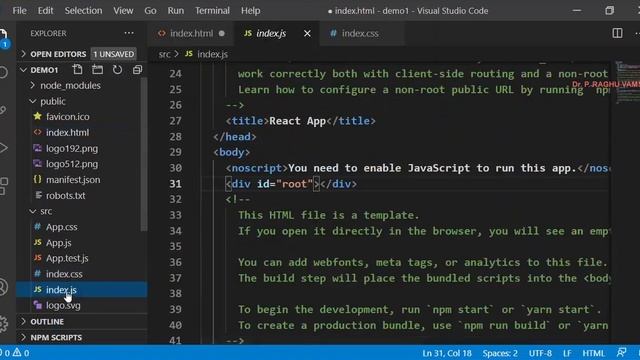
Task: Open the Go menu
Action: (150, 11)
